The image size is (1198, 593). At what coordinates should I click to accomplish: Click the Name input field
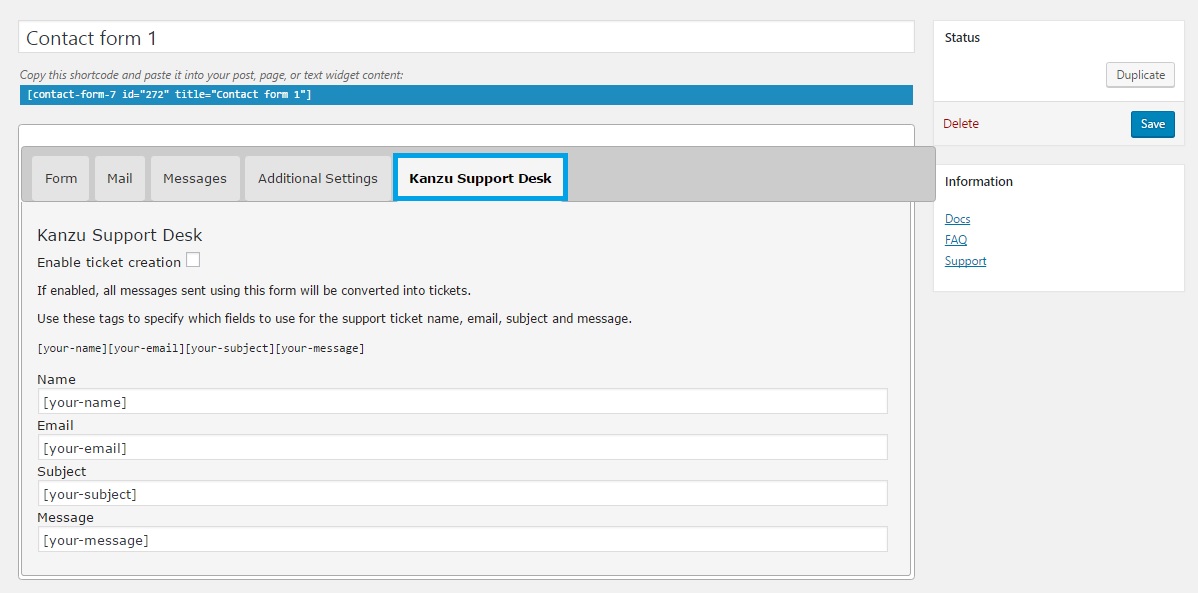coord(462,401)
